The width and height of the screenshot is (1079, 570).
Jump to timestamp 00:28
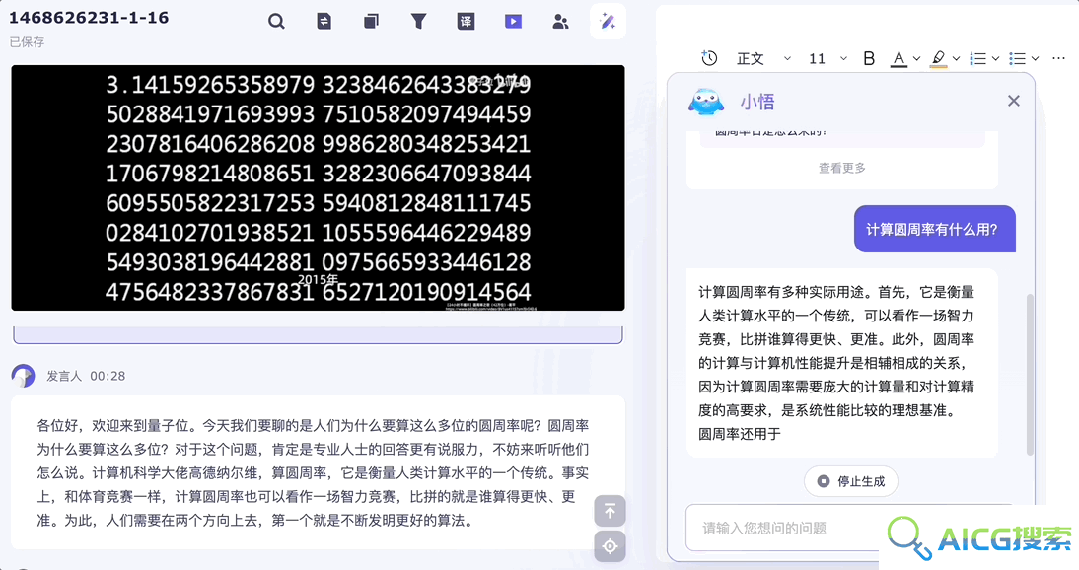click(107, 376)
